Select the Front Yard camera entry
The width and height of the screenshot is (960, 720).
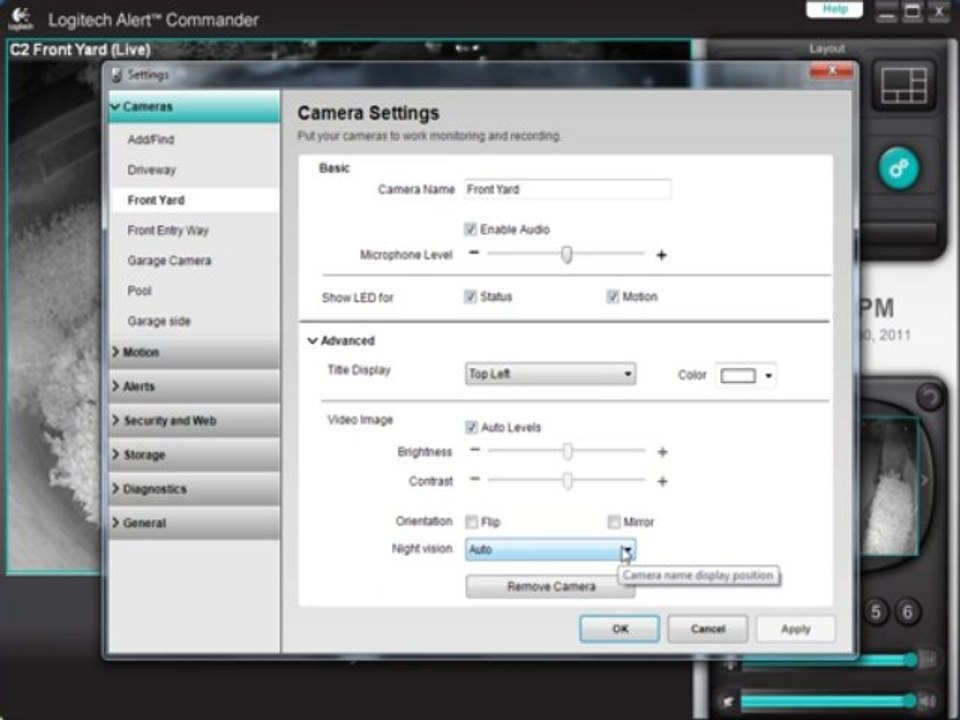point(193,200)
